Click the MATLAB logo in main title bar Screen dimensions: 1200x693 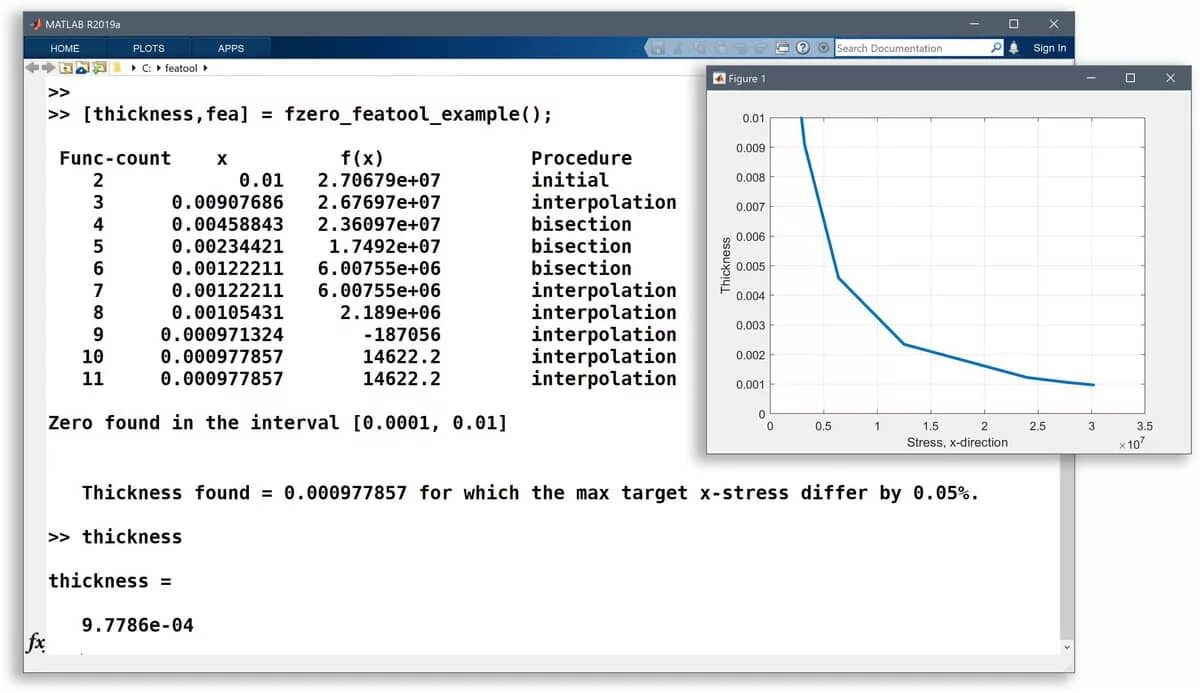[36, 24]
